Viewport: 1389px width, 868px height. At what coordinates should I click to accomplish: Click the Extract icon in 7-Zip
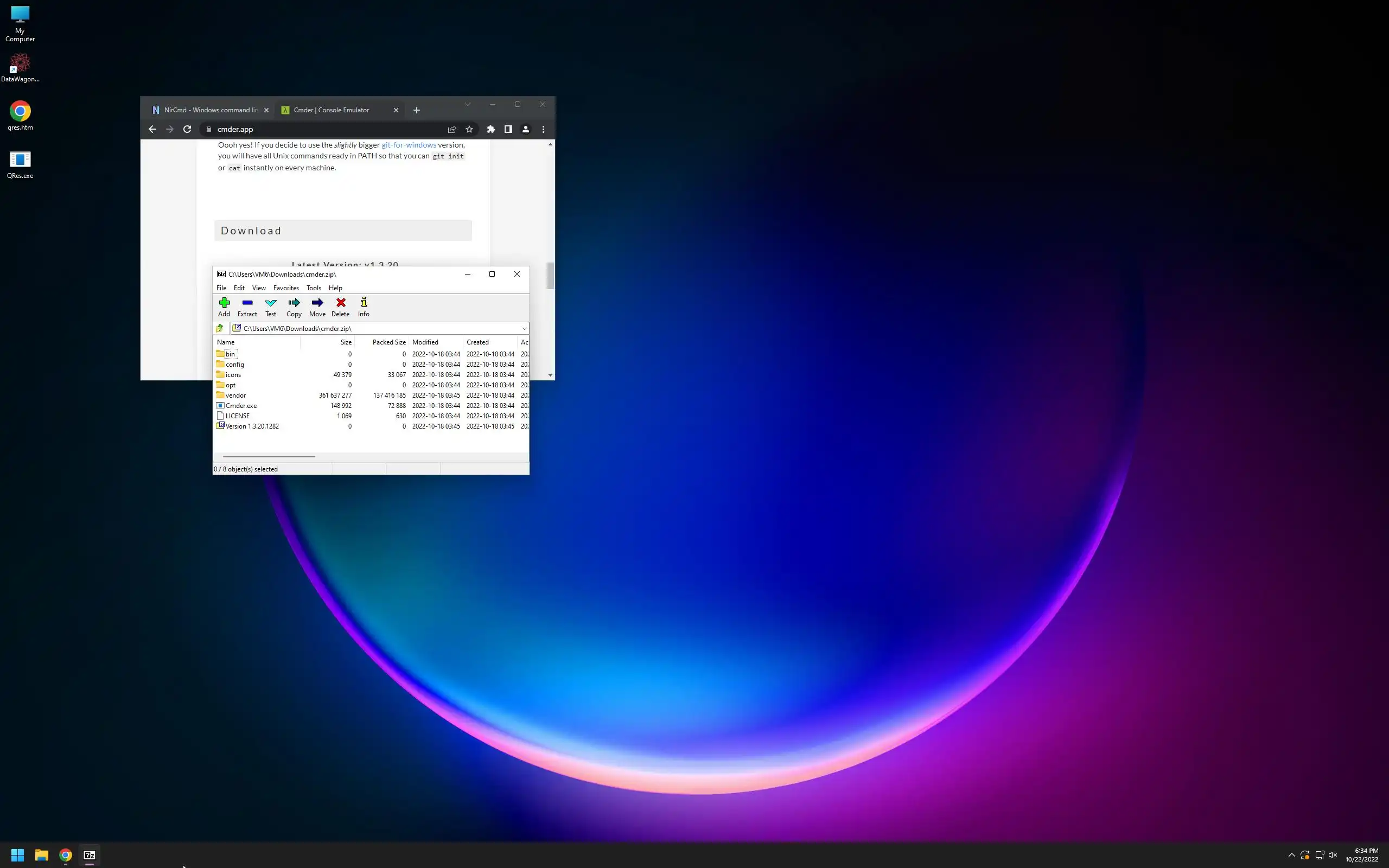(x=247, y=307)
